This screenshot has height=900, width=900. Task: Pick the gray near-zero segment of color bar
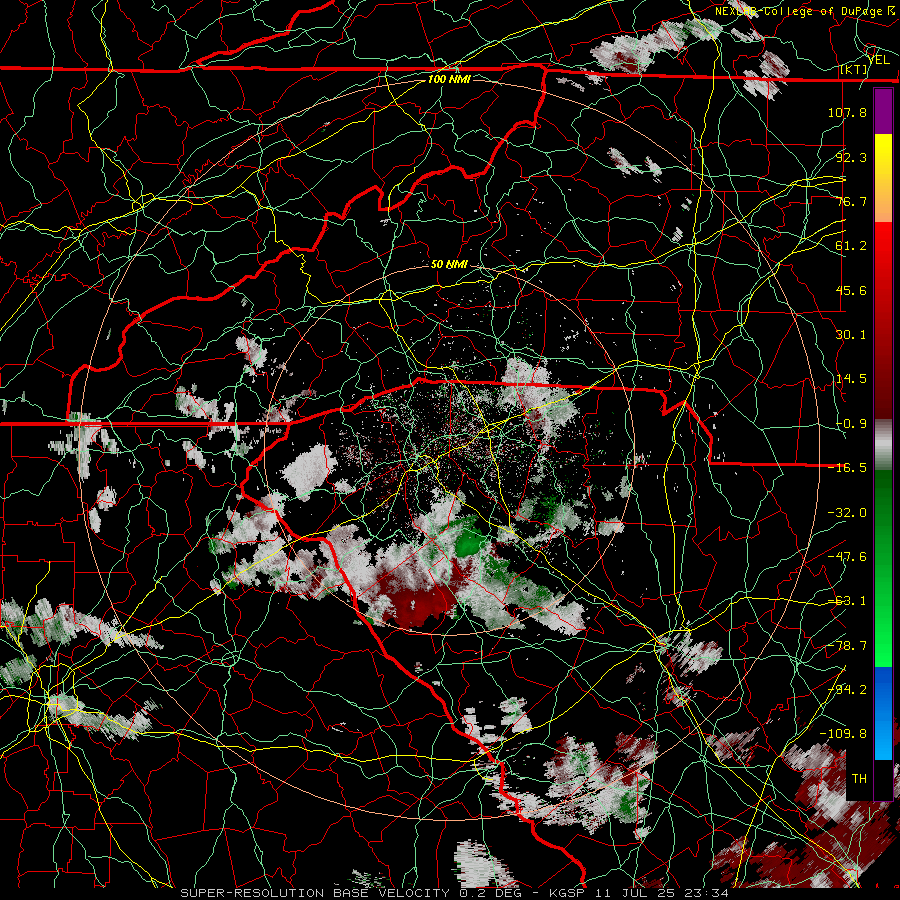[x=883, y=445]
